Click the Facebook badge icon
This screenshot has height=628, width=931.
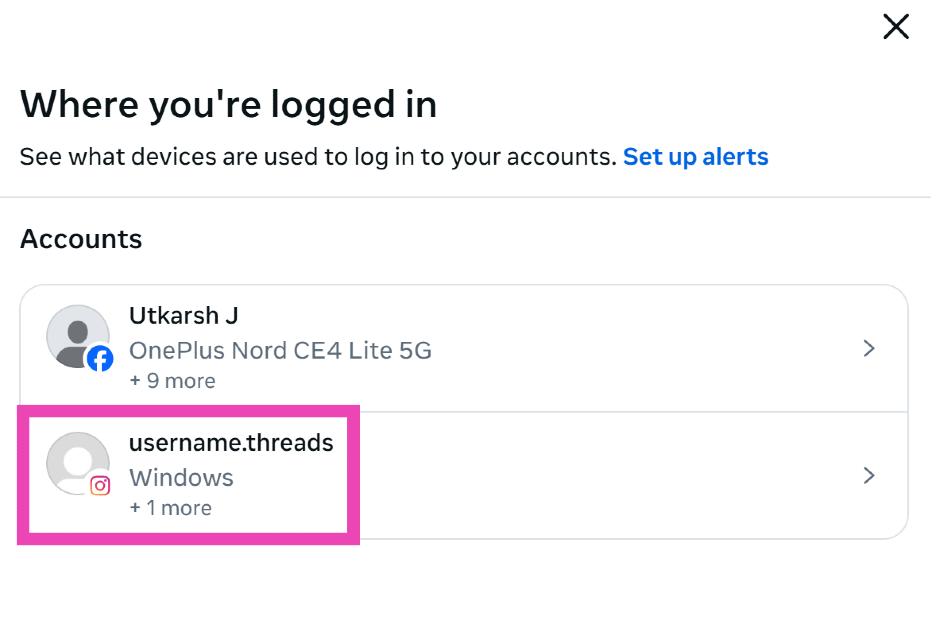tap(100, 358)
